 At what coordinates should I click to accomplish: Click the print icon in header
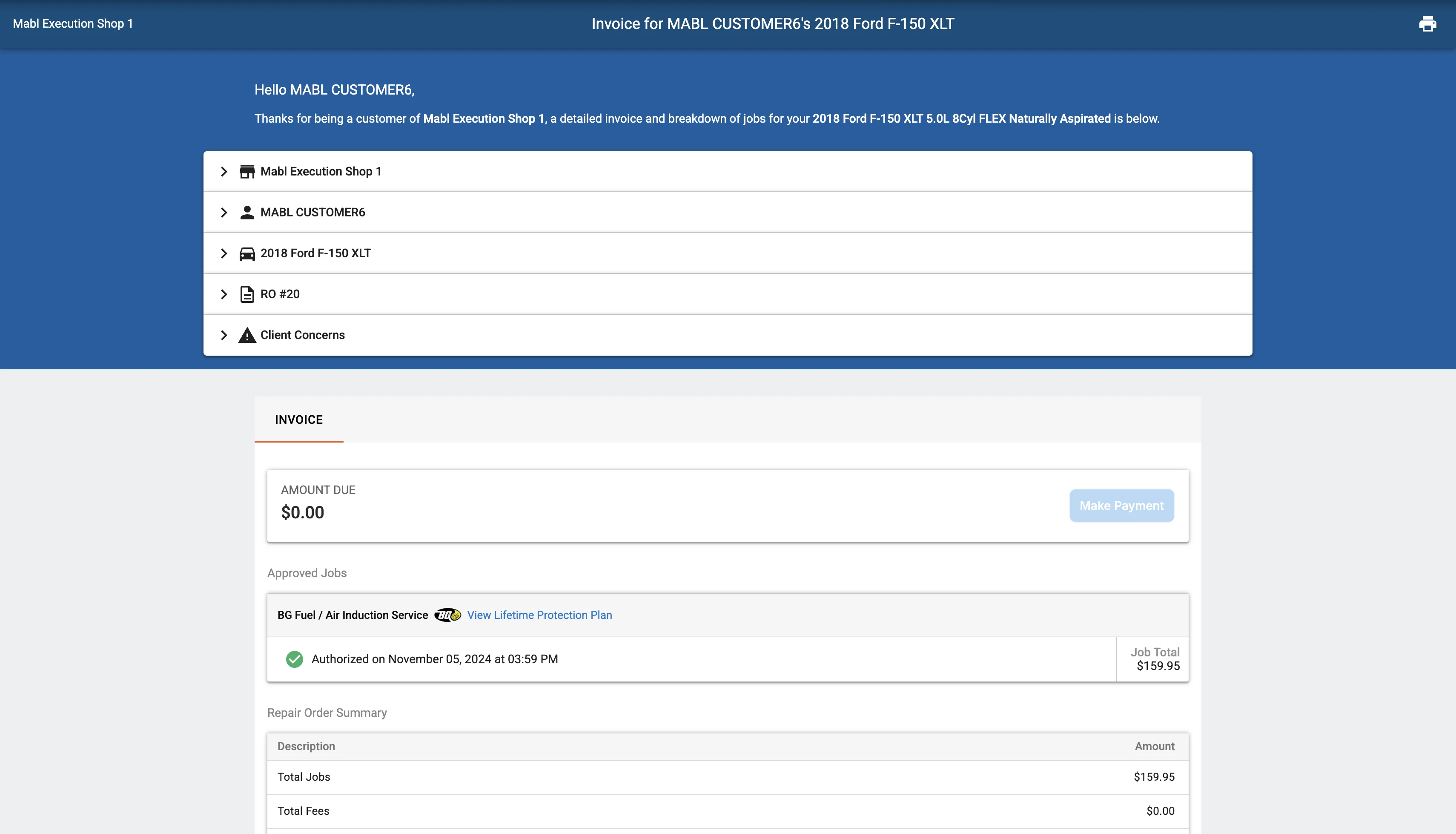click(1427, 23)
